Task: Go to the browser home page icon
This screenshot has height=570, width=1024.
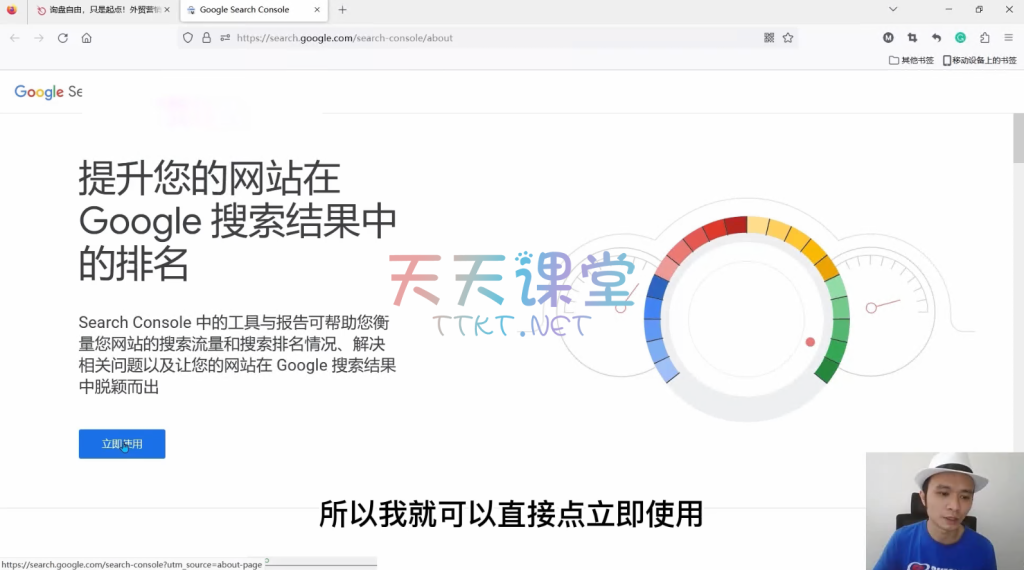Action: (x=87, y=38)
